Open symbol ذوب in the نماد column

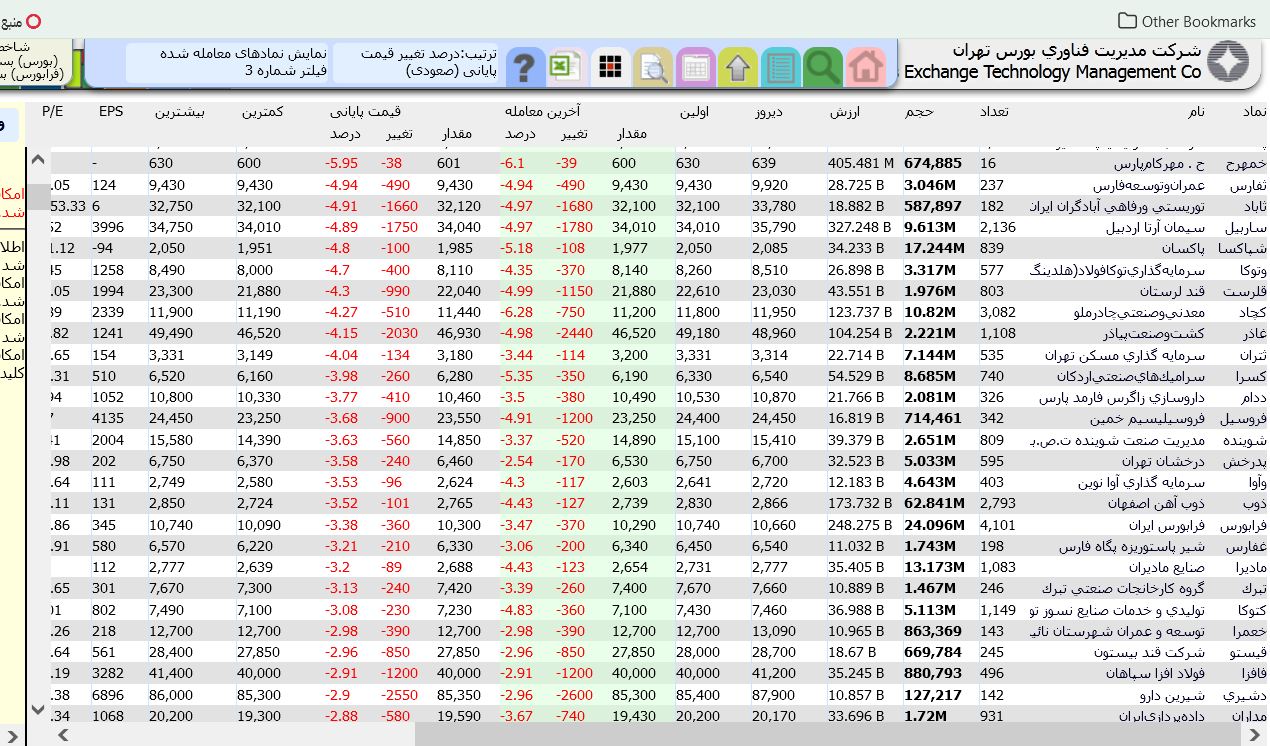[x=1255, y=503]
